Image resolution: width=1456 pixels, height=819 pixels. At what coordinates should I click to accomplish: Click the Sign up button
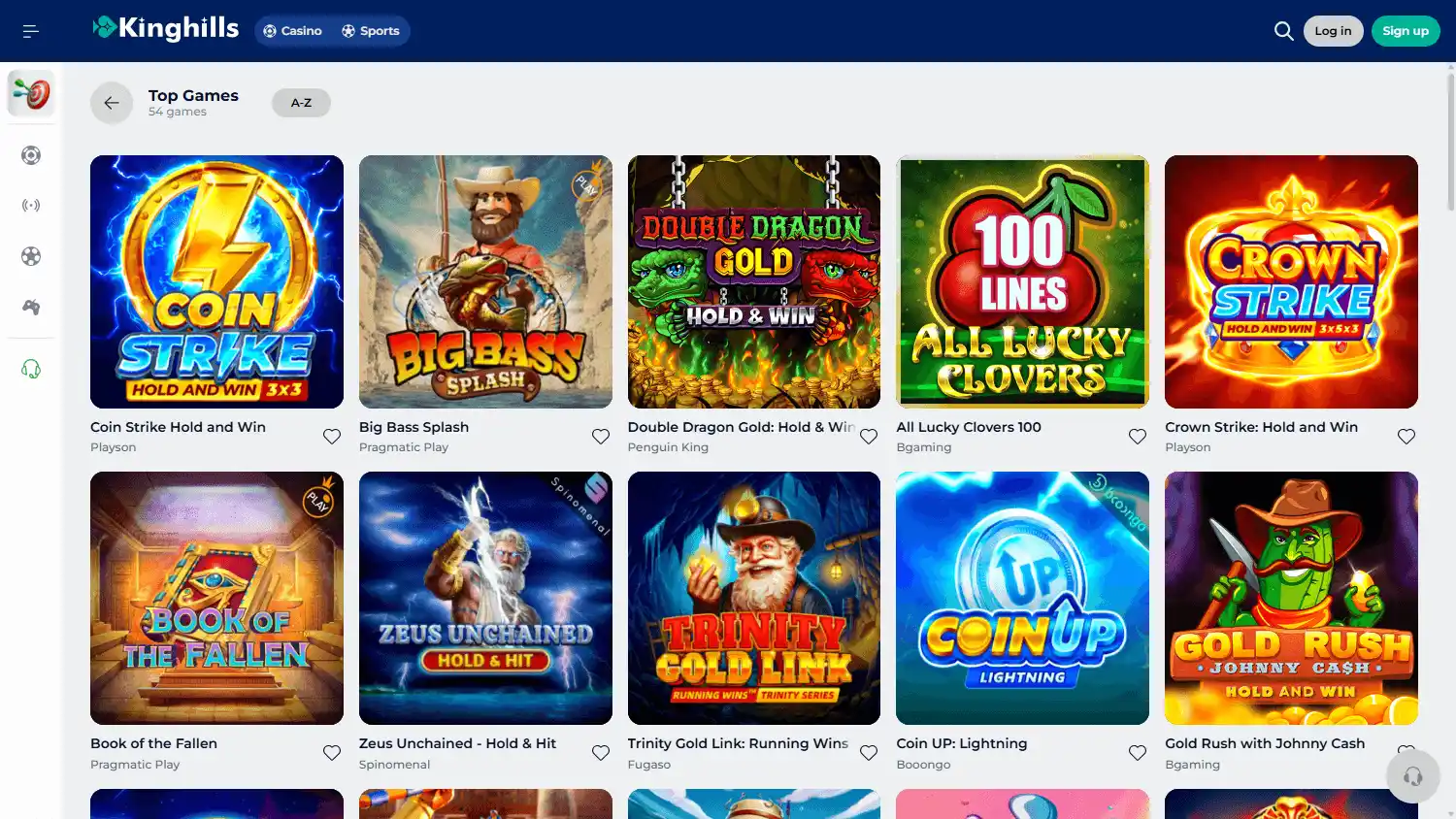click(1405, 31)
